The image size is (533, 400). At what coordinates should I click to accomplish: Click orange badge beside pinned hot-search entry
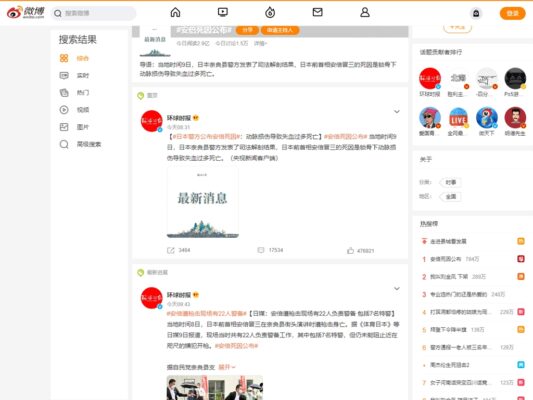pos(521,241)
